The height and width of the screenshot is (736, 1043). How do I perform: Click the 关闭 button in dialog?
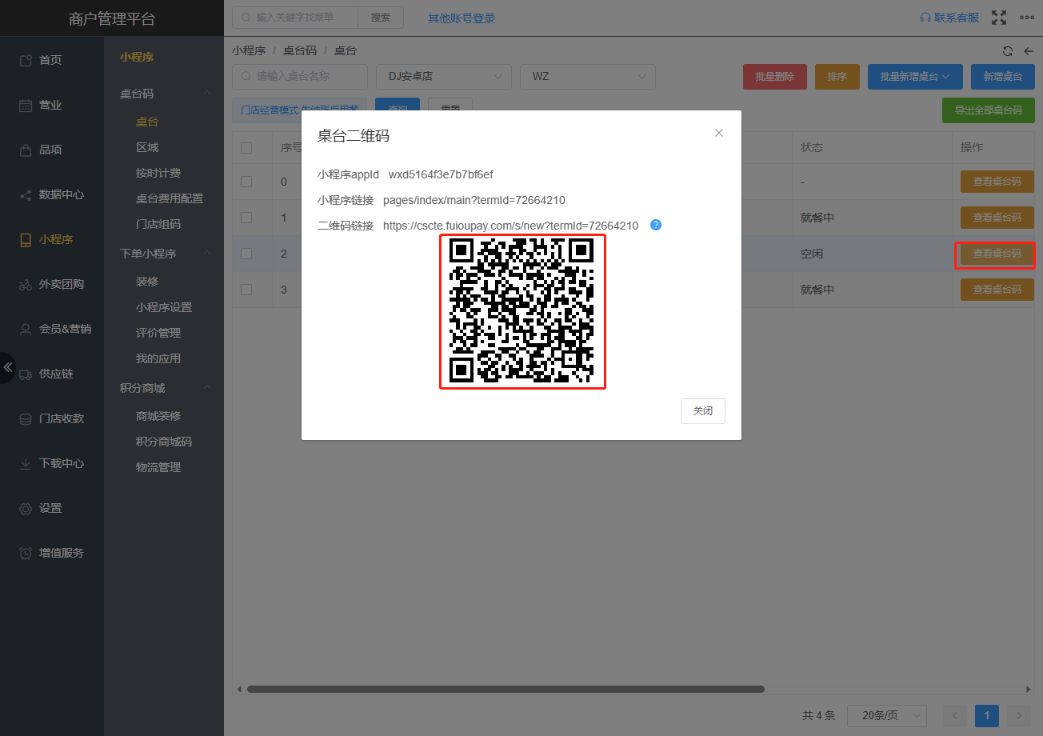pyautogui.click(x=702, y=411)
